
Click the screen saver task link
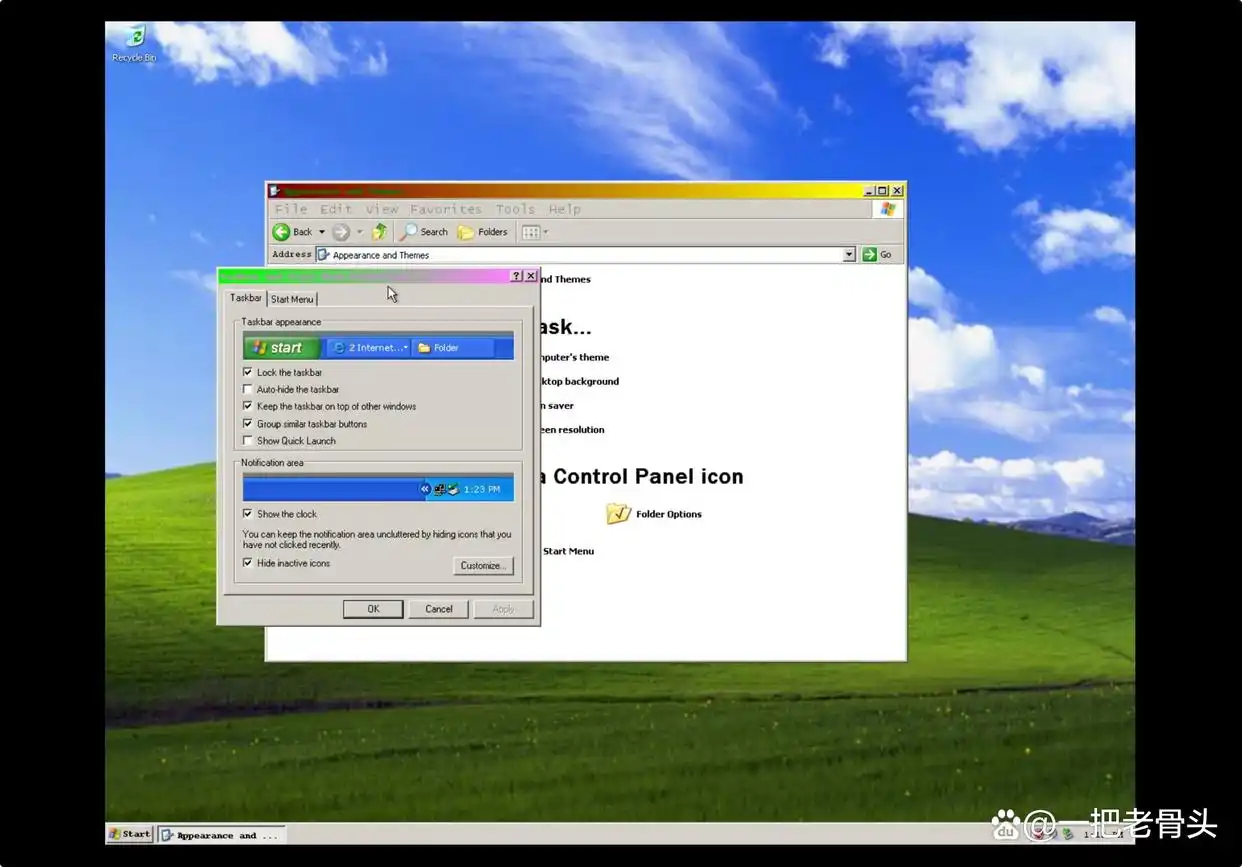point(558,406)
